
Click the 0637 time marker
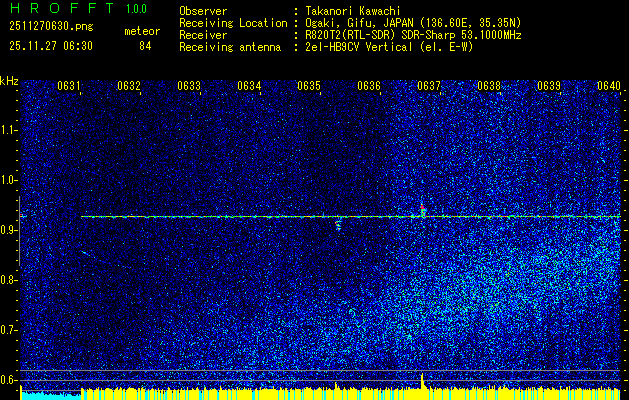point(429,86)
